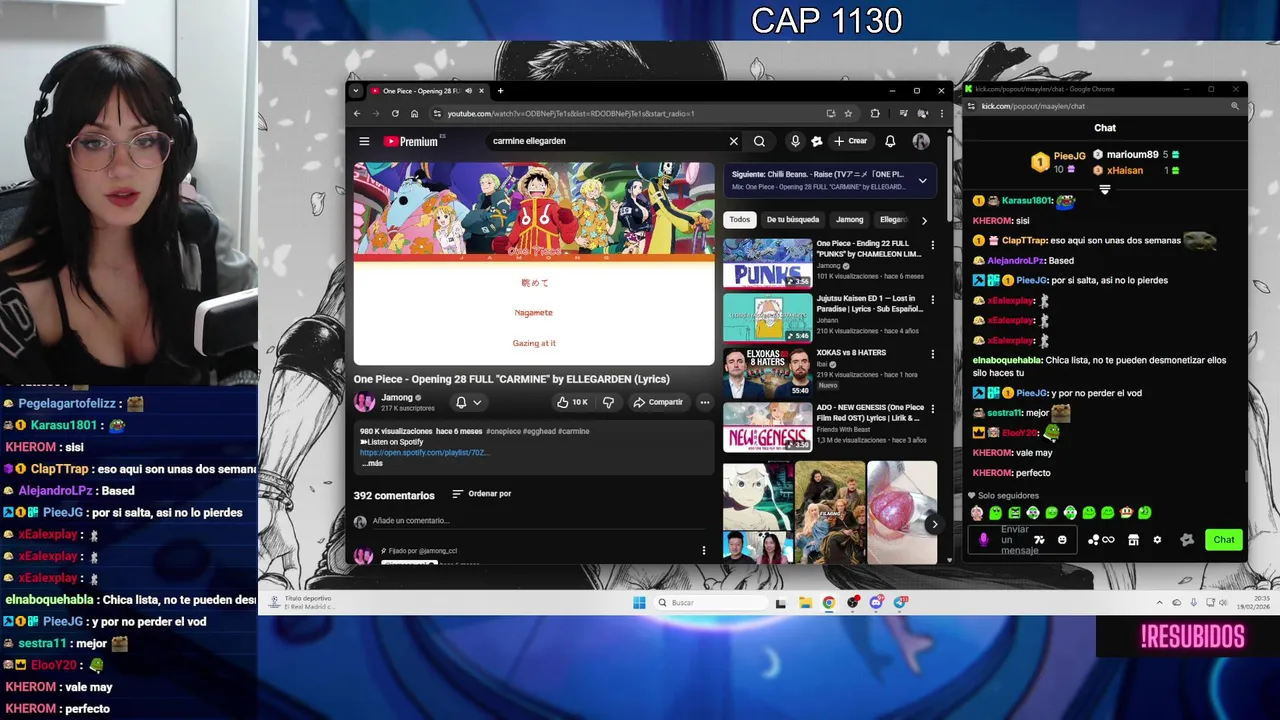1280x720 pixels.
Task: Close the One Piece Opening 28 tab
Action: point(481,90)
